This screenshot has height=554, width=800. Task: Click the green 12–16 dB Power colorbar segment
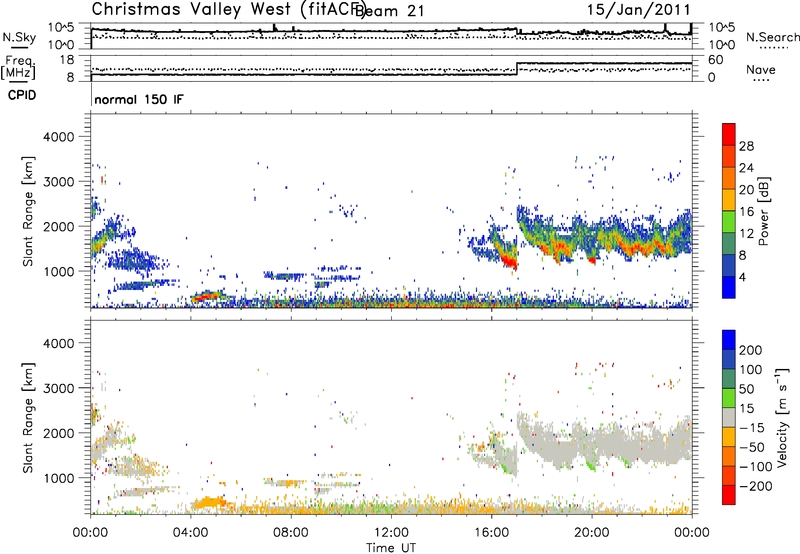pyautogui.click(x=729, y=222)
